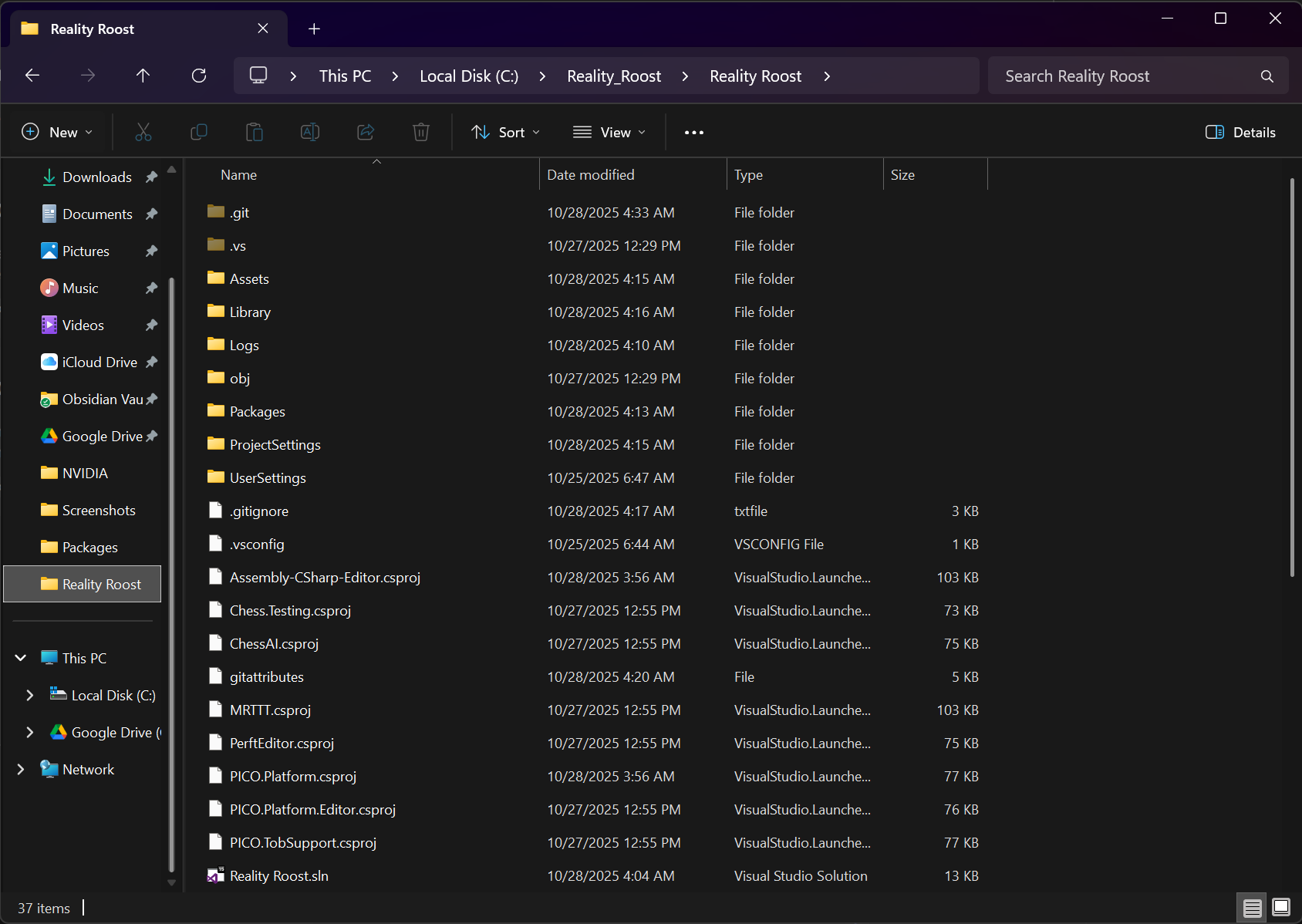Collapse the This PC tree node
The height and width of the screenshot is (924, 1302).
(21, 658)
